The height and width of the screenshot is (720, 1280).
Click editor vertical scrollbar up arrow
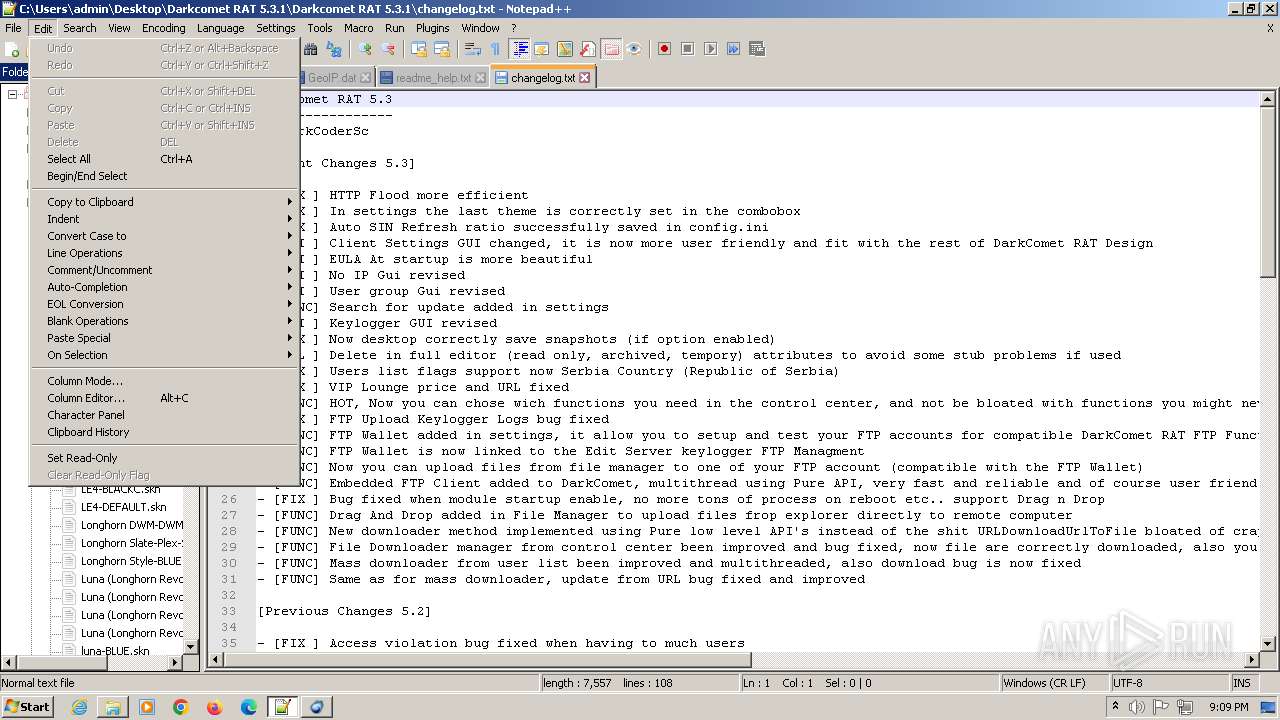[1268, 99]
